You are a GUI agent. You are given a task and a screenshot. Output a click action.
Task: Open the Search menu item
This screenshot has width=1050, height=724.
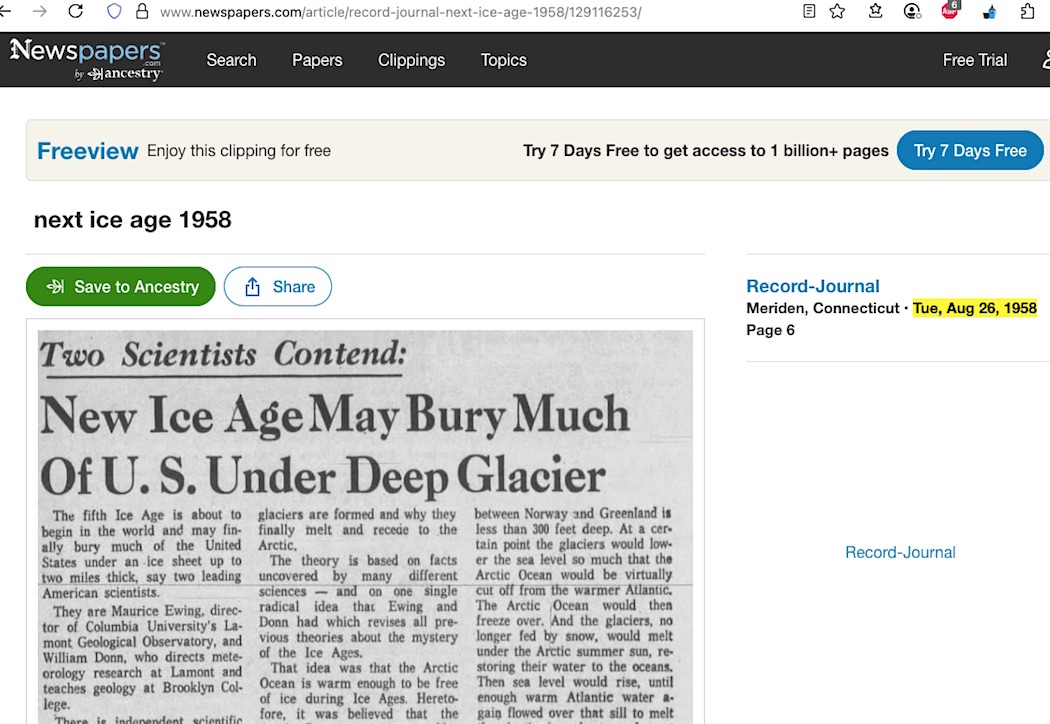(x=231, y=60)
